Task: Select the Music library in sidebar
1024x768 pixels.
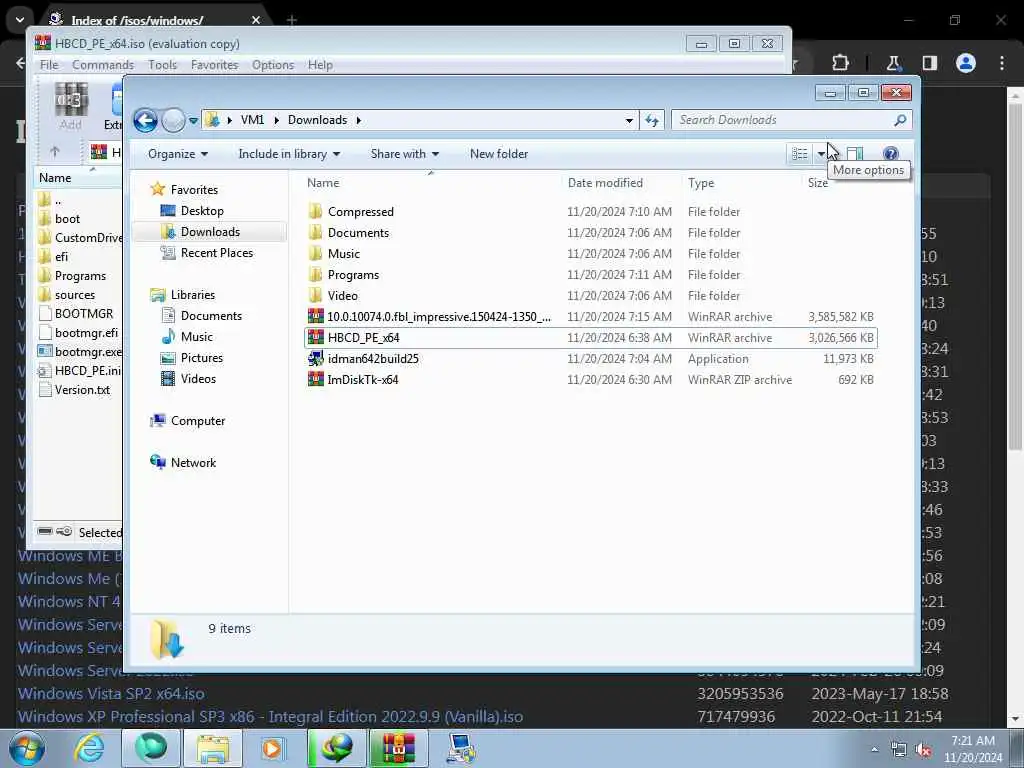Action: (197, 337)
